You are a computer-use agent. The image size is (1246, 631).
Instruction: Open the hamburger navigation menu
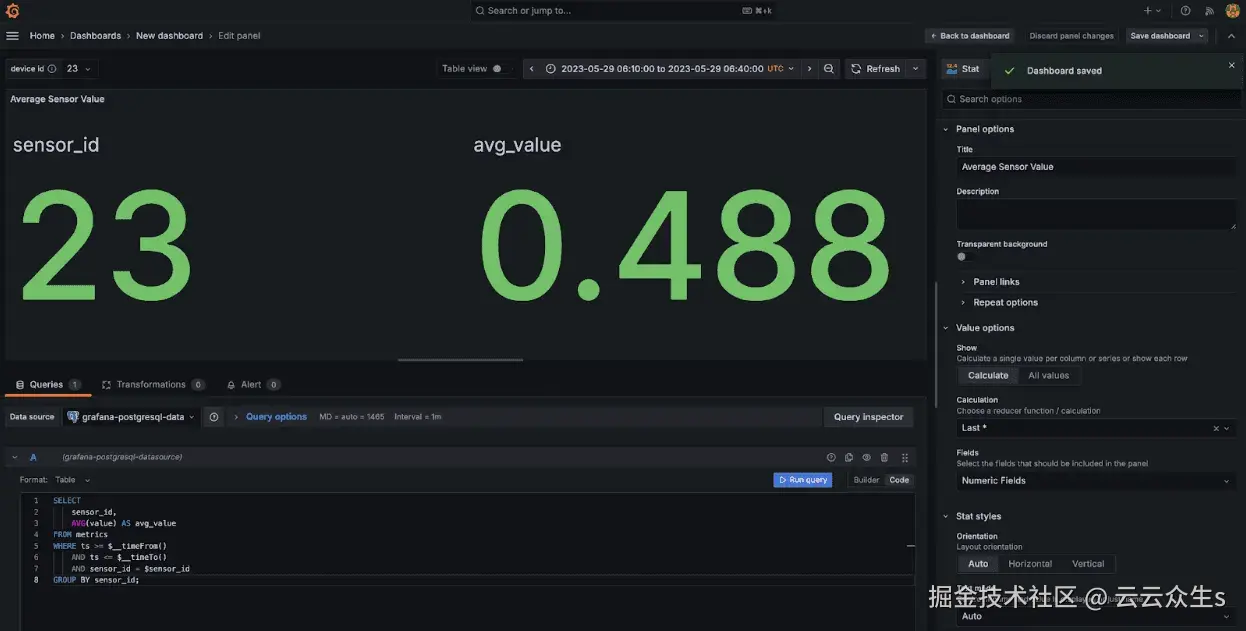coord(13,36)
